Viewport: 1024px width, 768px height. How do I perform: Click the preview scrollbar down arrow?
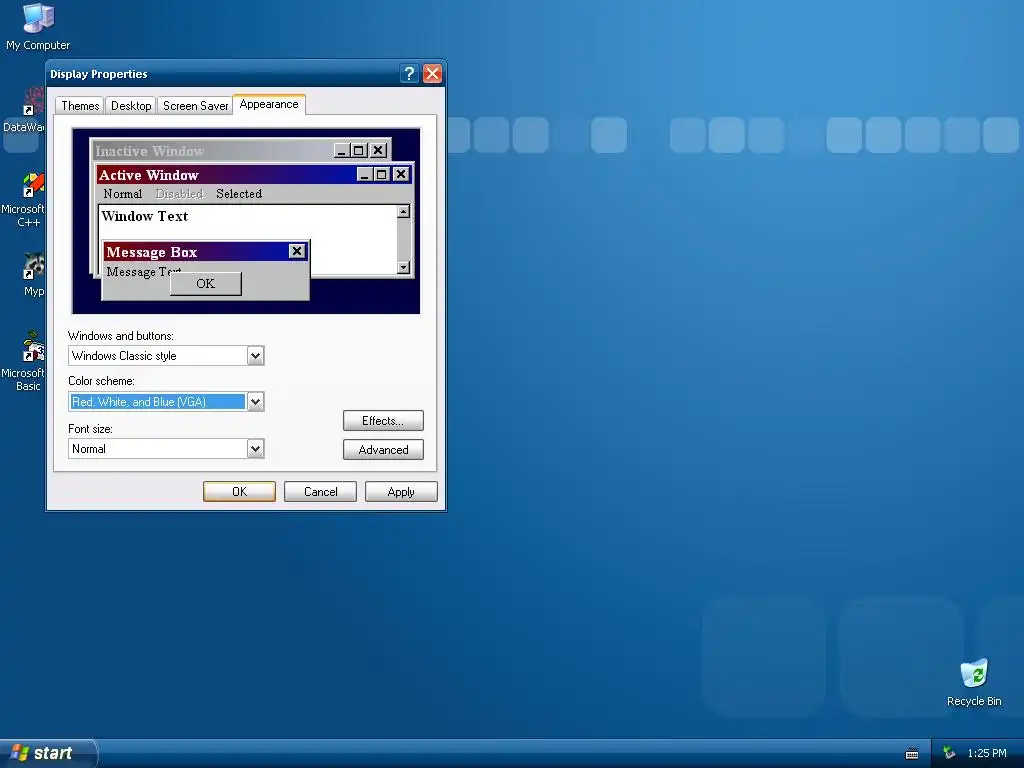tap(404, 267)
